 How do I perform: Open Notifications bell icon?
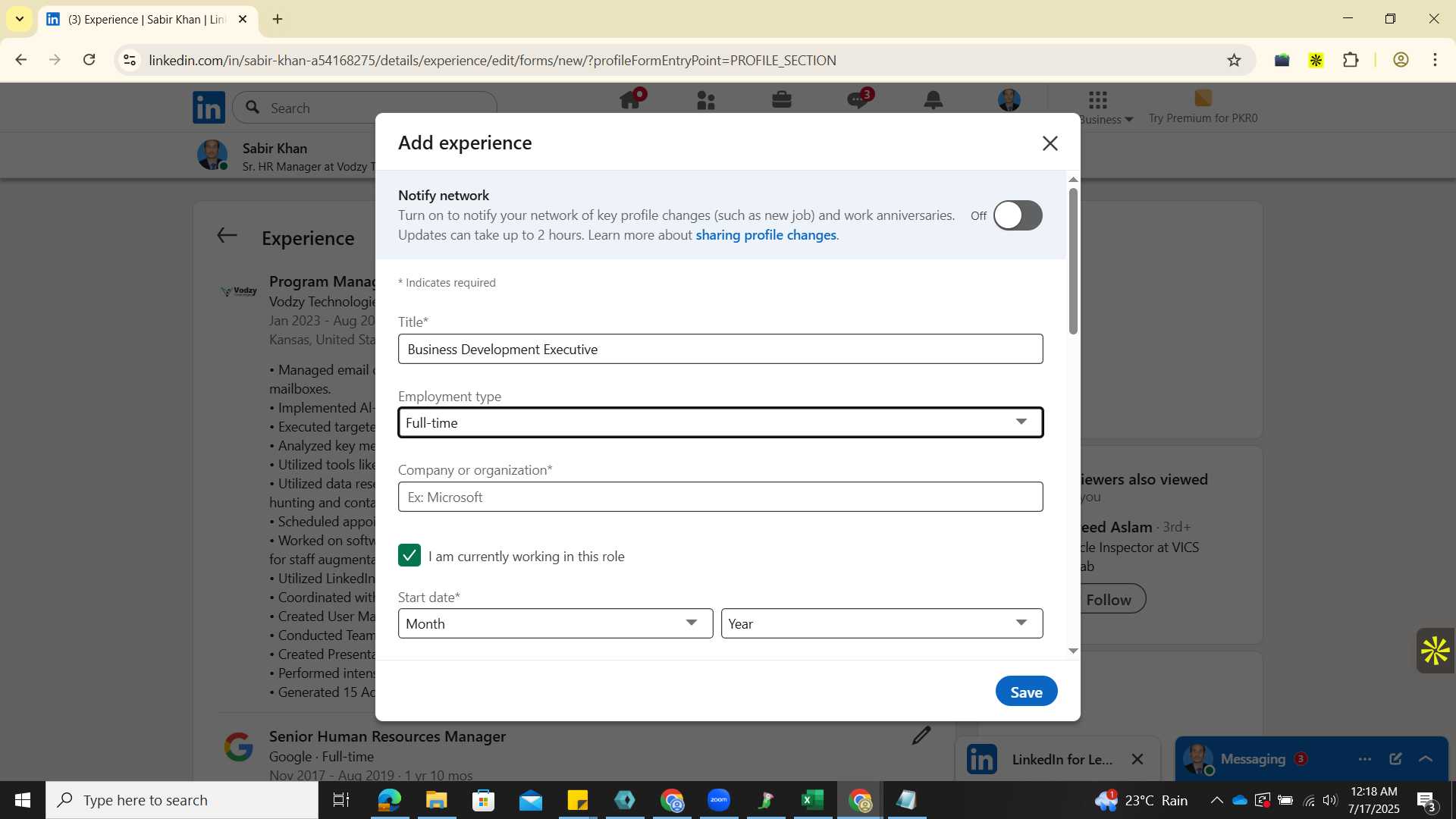coord(934,99)
